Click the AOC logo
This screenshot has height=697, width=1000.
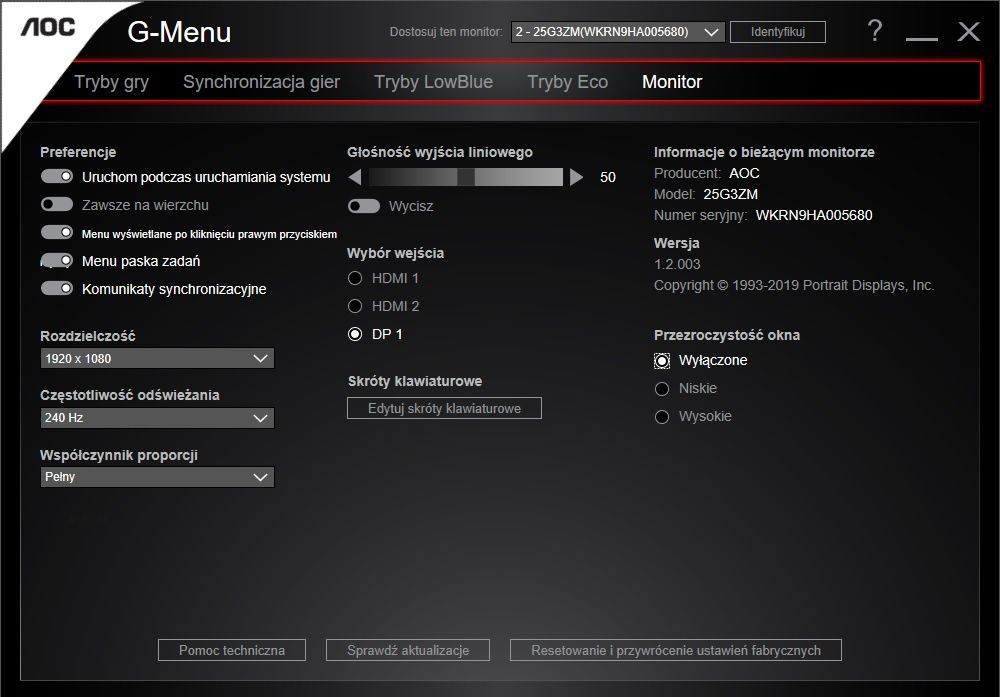point(48,27)
